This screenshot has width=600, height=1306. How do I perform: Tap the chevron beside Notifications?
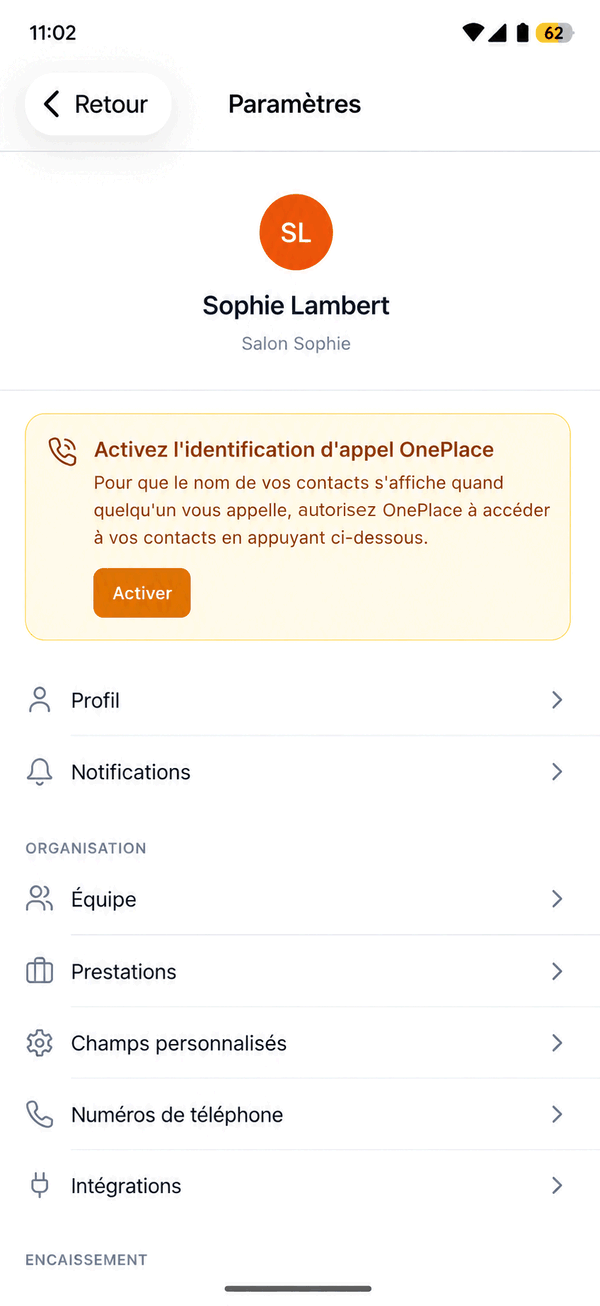557,772
